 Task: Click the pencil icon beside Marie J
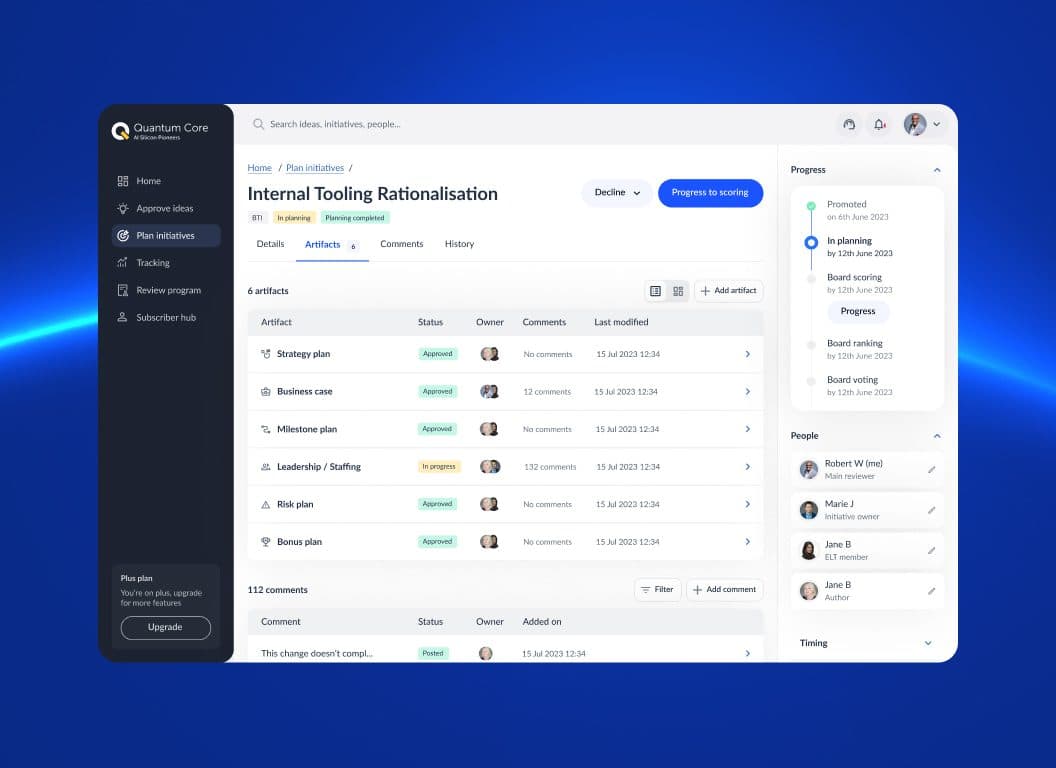pos(932,510)
